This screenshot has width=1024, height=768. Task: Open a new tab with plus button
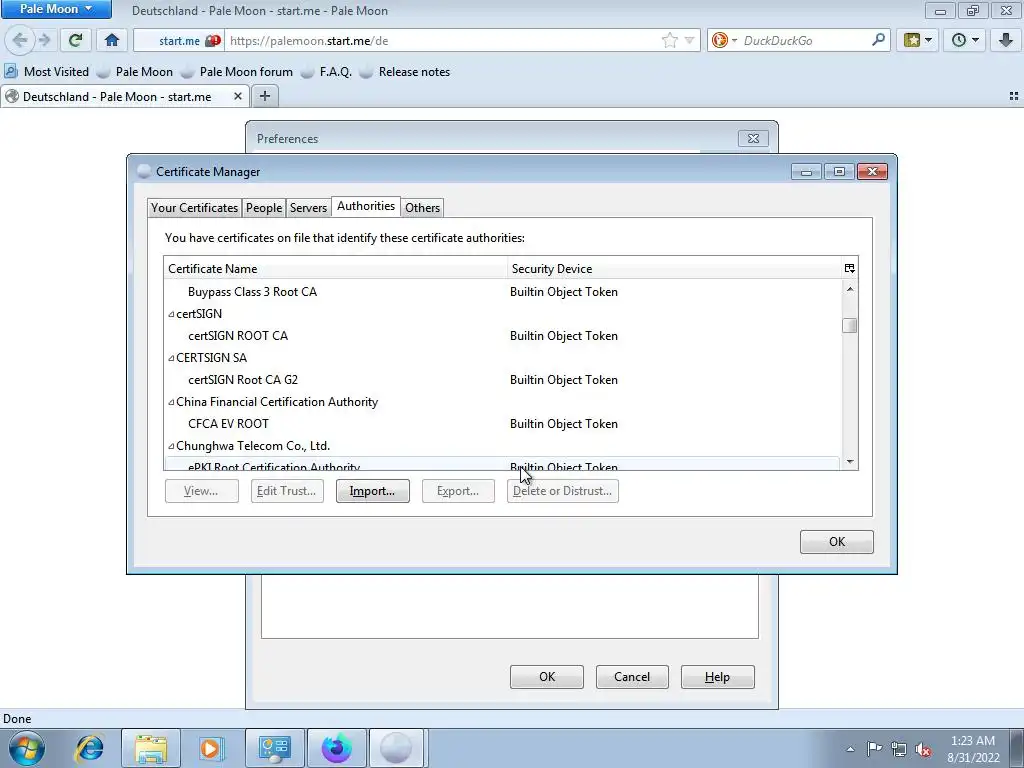tap(264, 97)
